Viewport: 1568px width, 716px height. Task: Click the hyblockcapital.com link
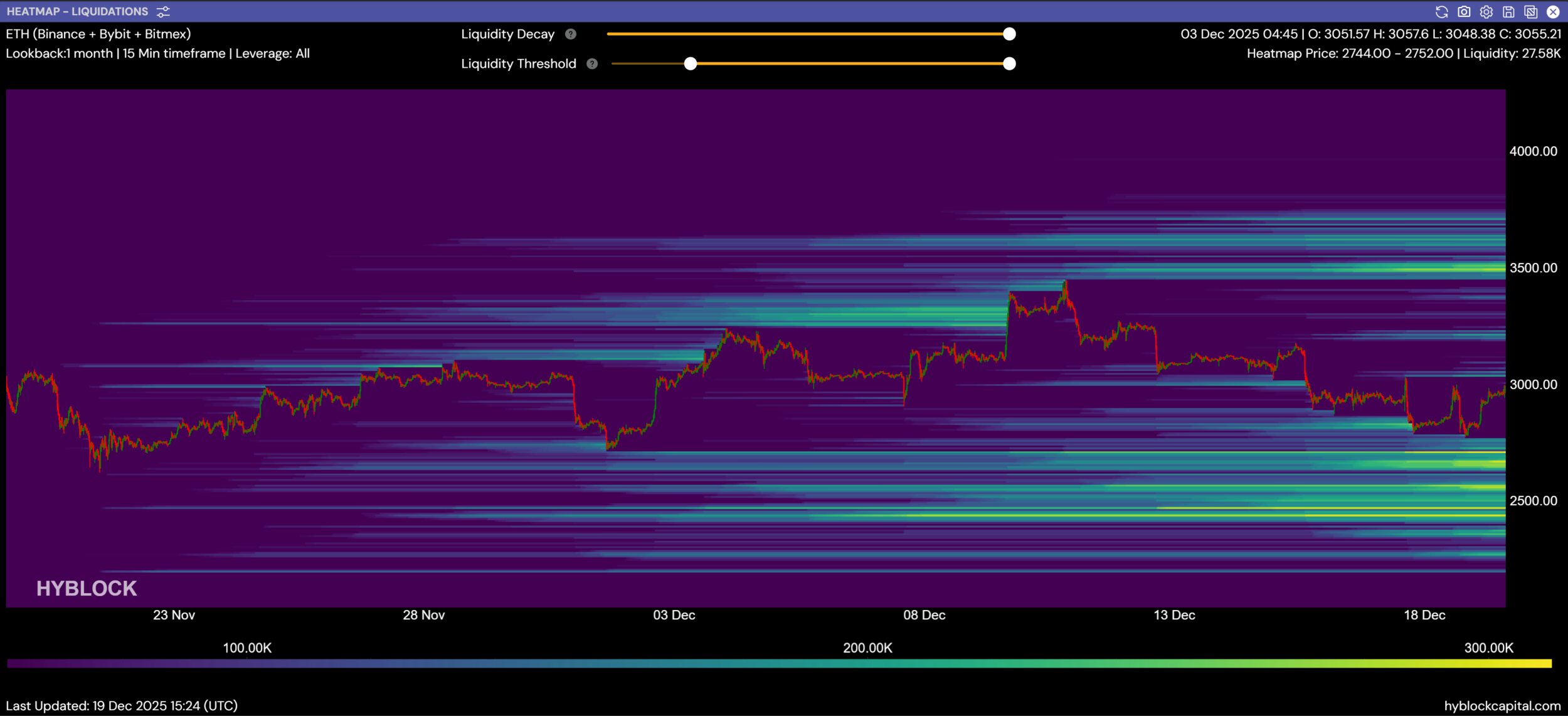(x=1502, y=706)
